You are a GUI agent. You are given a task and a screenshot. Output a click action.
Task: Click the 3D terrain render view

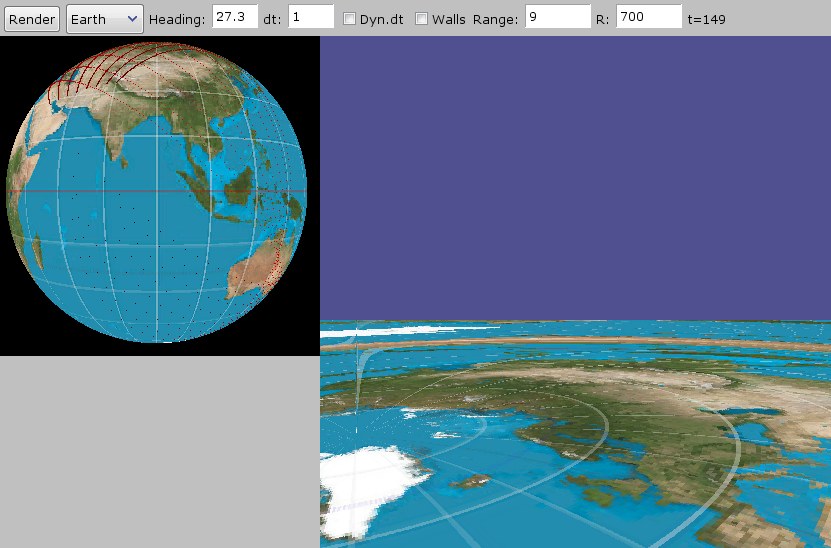point(576,292)
